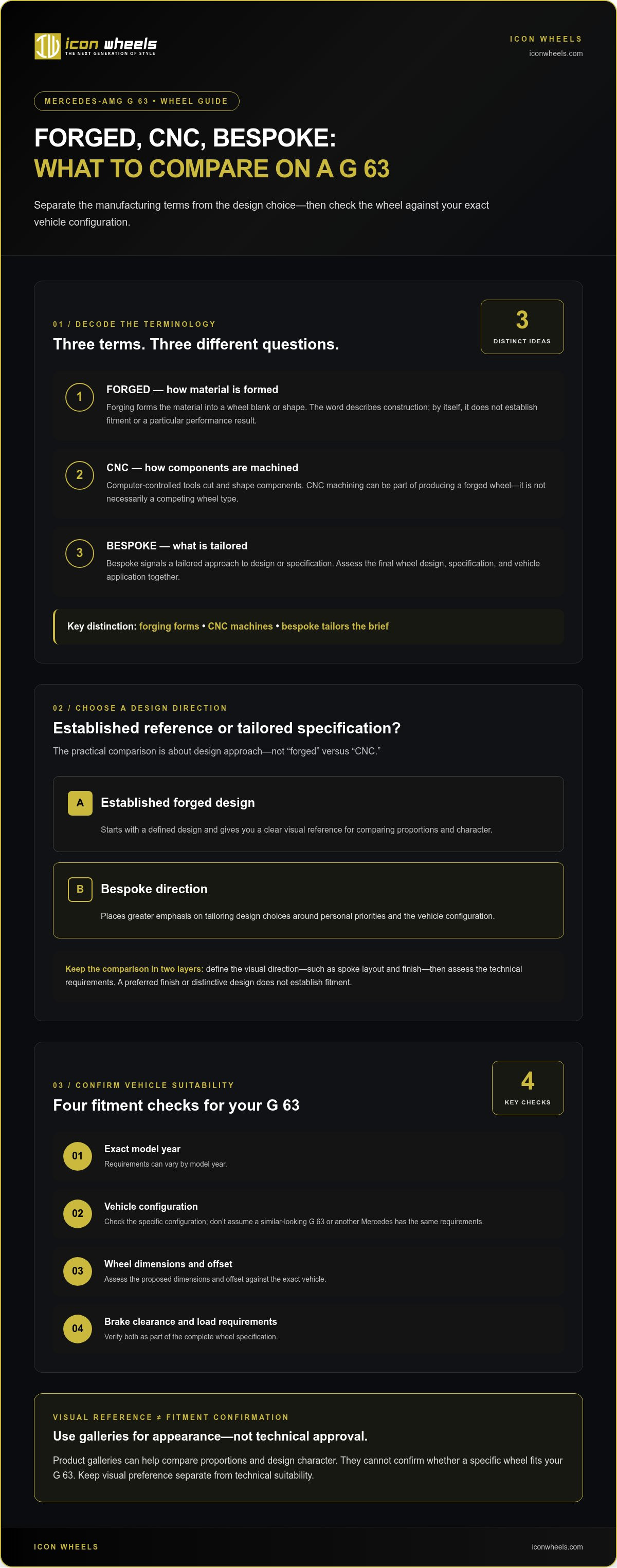Click the number 1 circle beside FORGED

(79, 397)
